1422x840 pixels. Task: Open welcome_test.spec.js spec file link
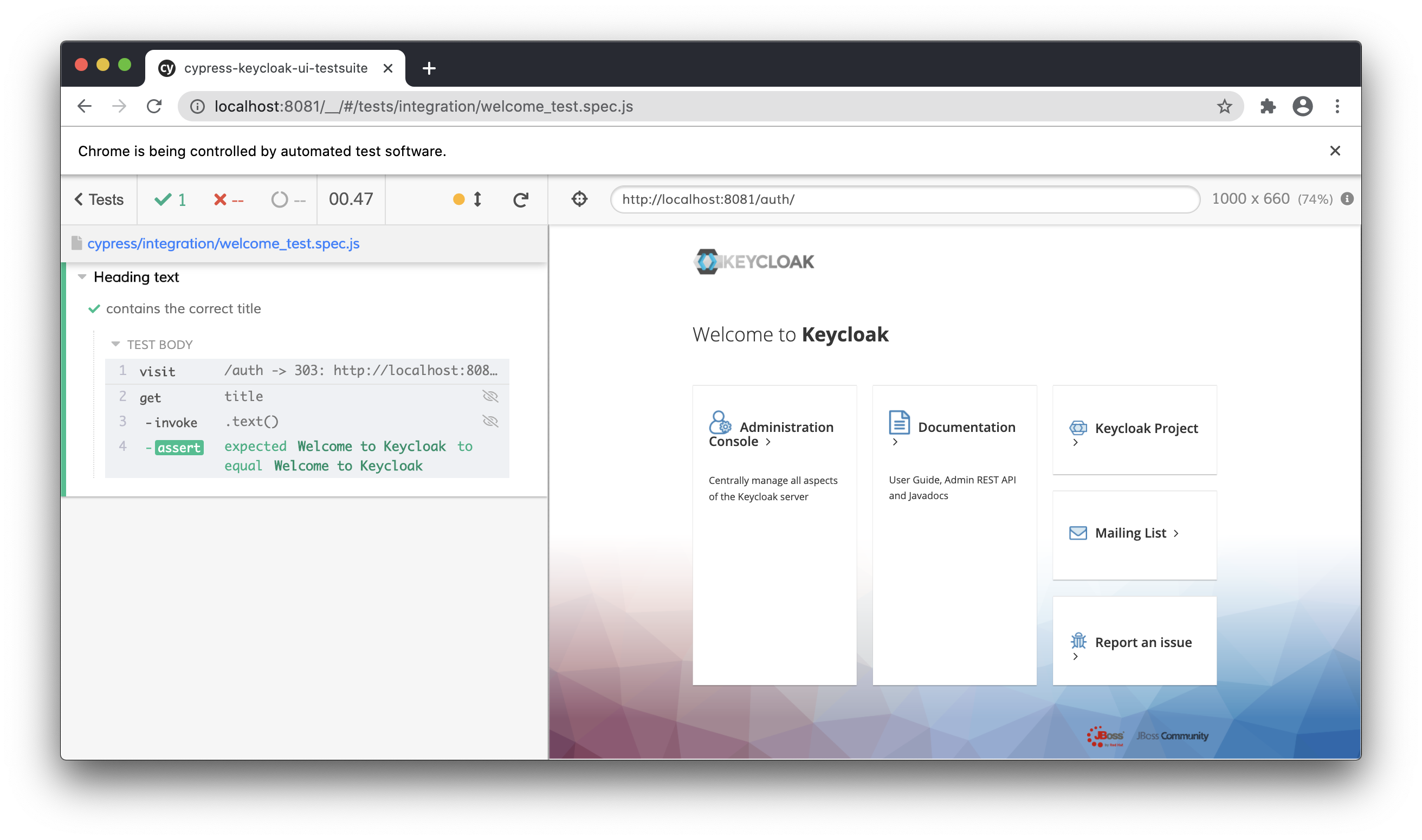(223, 243)
